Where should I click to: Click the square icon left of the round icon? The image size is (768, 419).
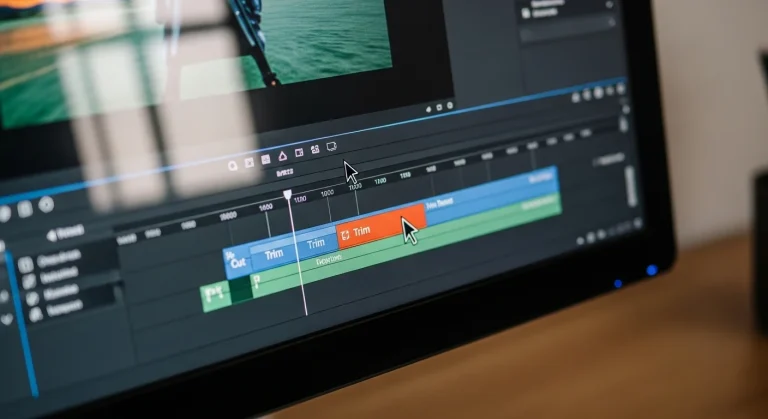tap(25, 209)
